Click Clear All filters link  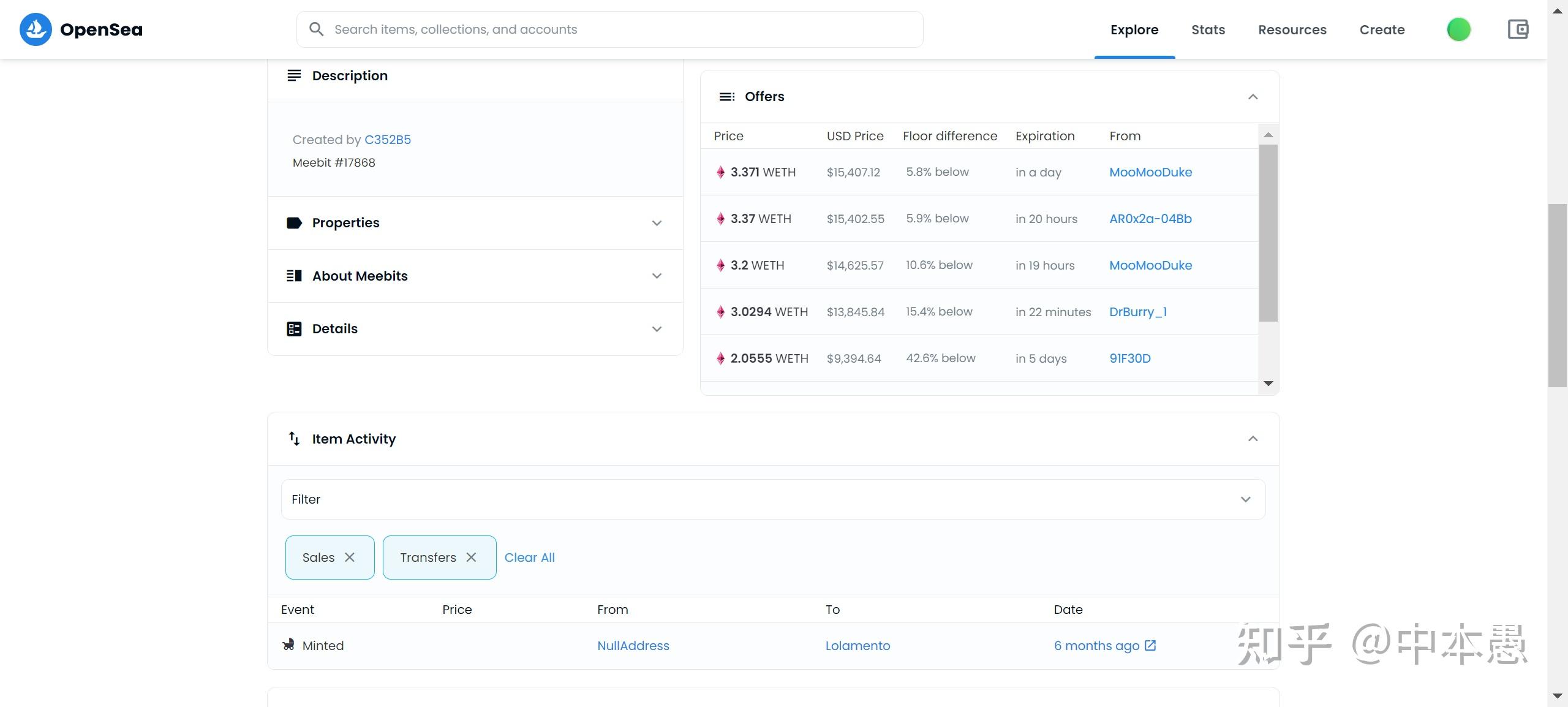529,558
